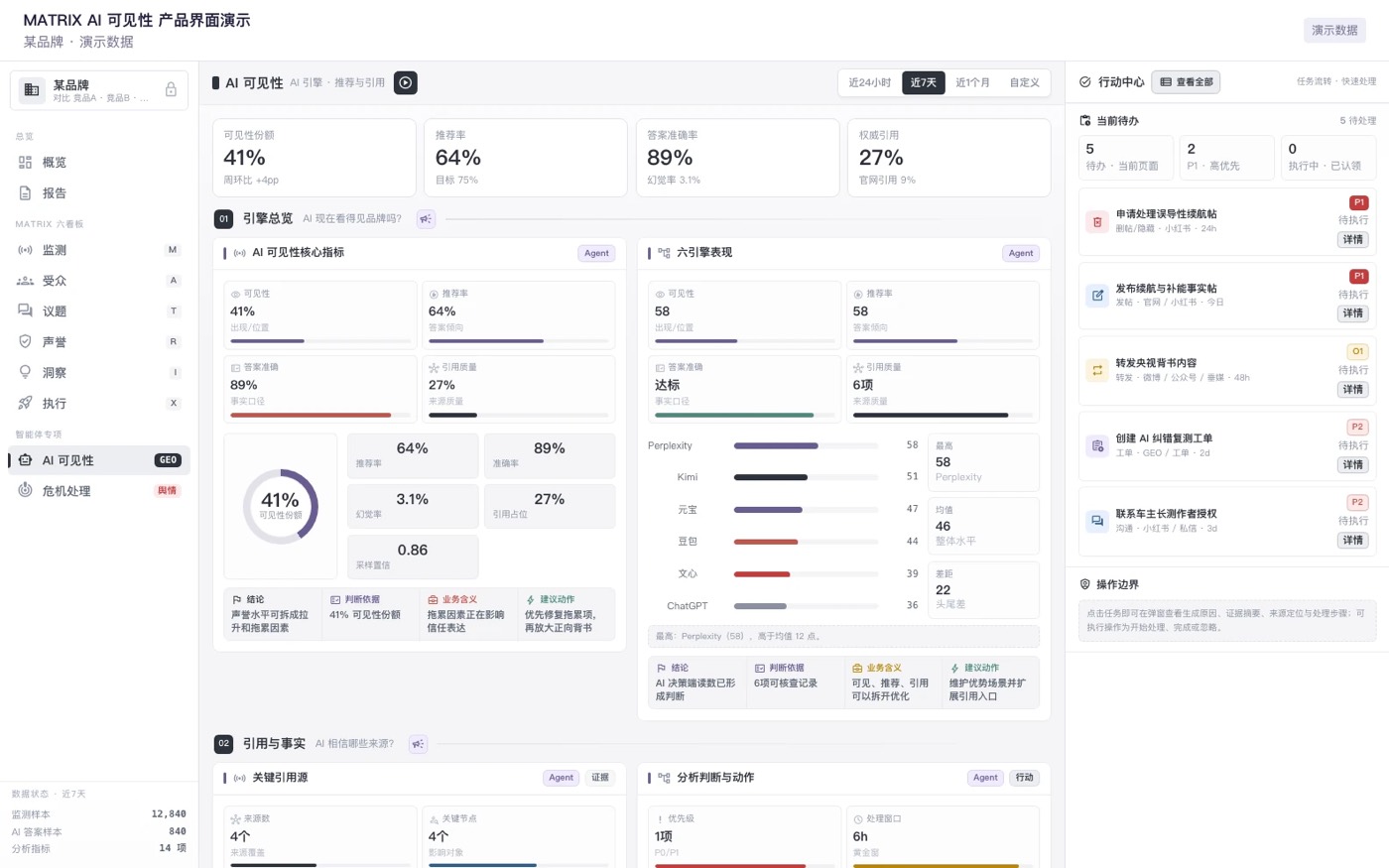Click the clock icon beside 处理窗口
The image size is (1389, 868).
coord(858,819)
